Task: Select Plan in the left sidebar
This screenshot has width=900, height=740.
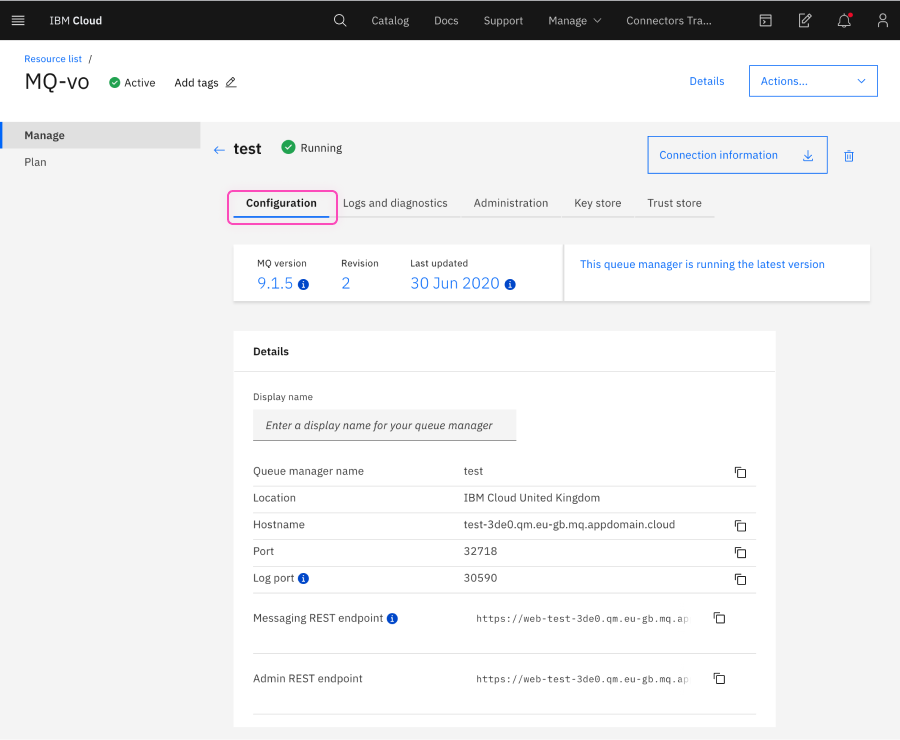Action: tap(35, 161)
